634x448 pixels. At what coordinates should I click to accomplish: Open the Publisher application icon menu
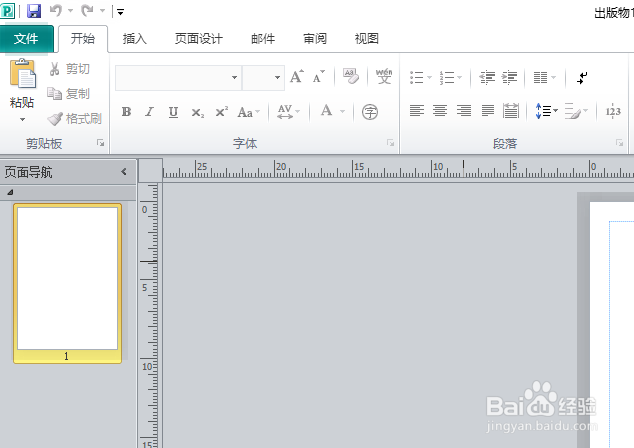point(8,11)
